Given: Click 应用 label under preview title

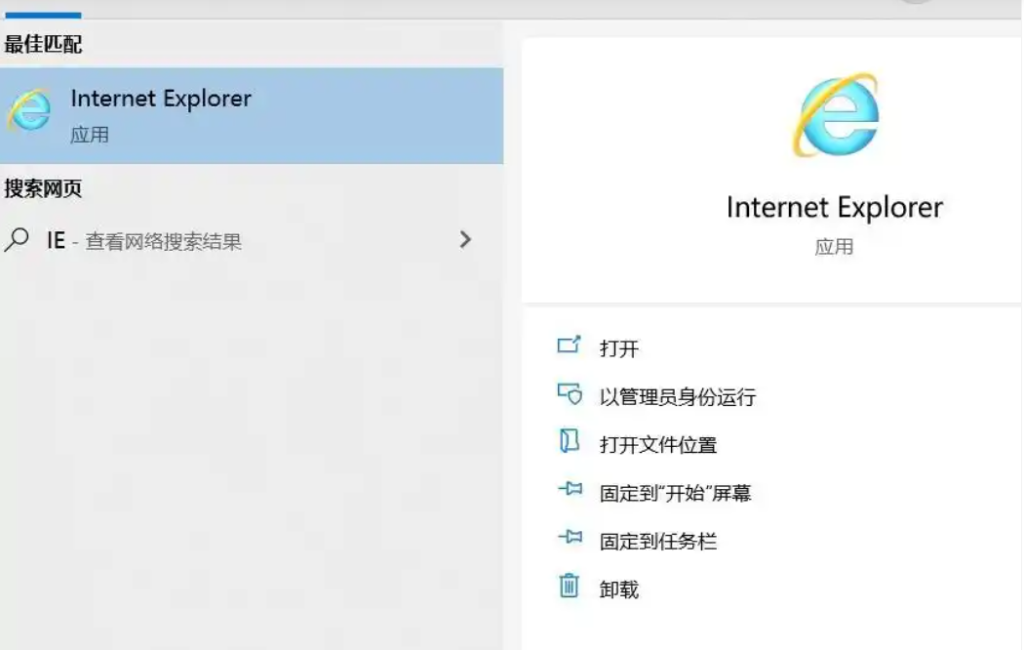Looking at the screenshot, I should click(x=834, y=247).
